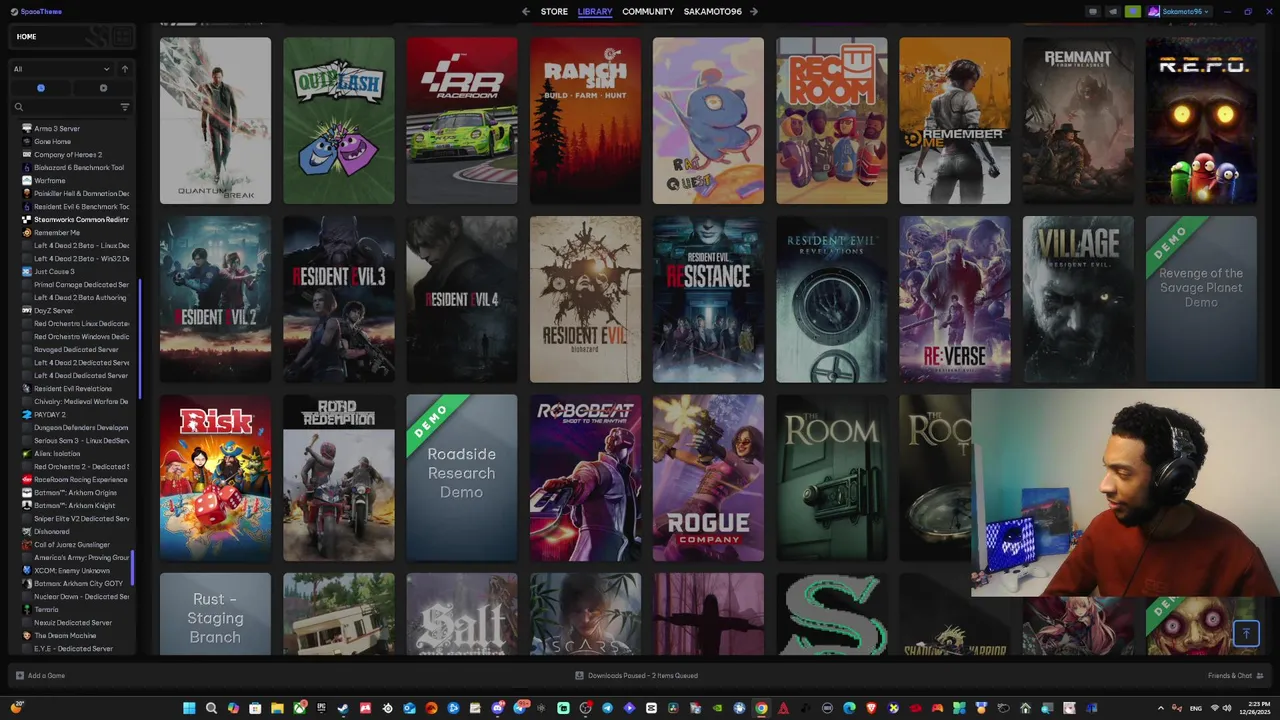Switch to the collections grid view icon

(x=122, y=37)
